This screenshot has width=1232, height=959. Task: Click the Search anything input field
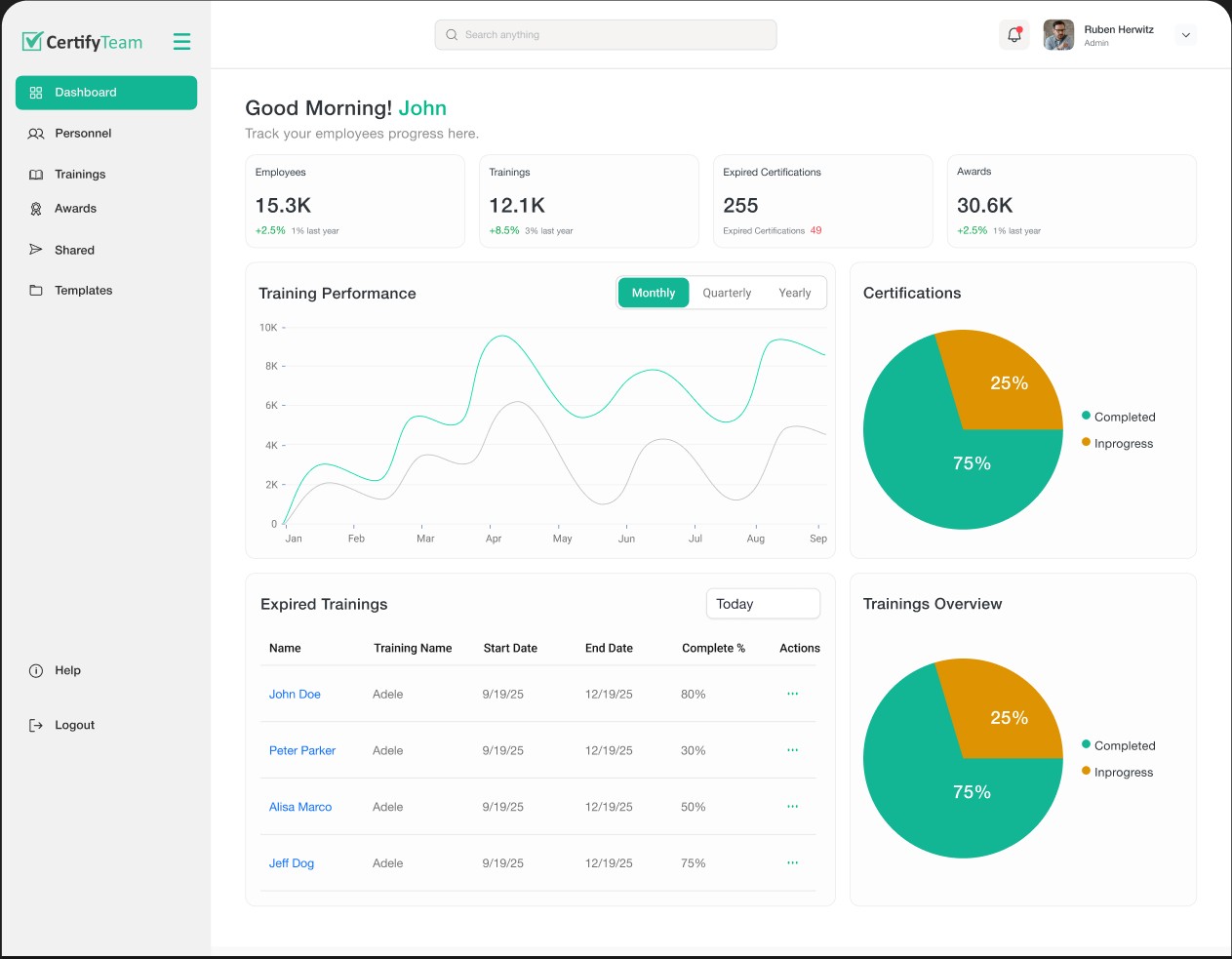click(x=606, y=35)
